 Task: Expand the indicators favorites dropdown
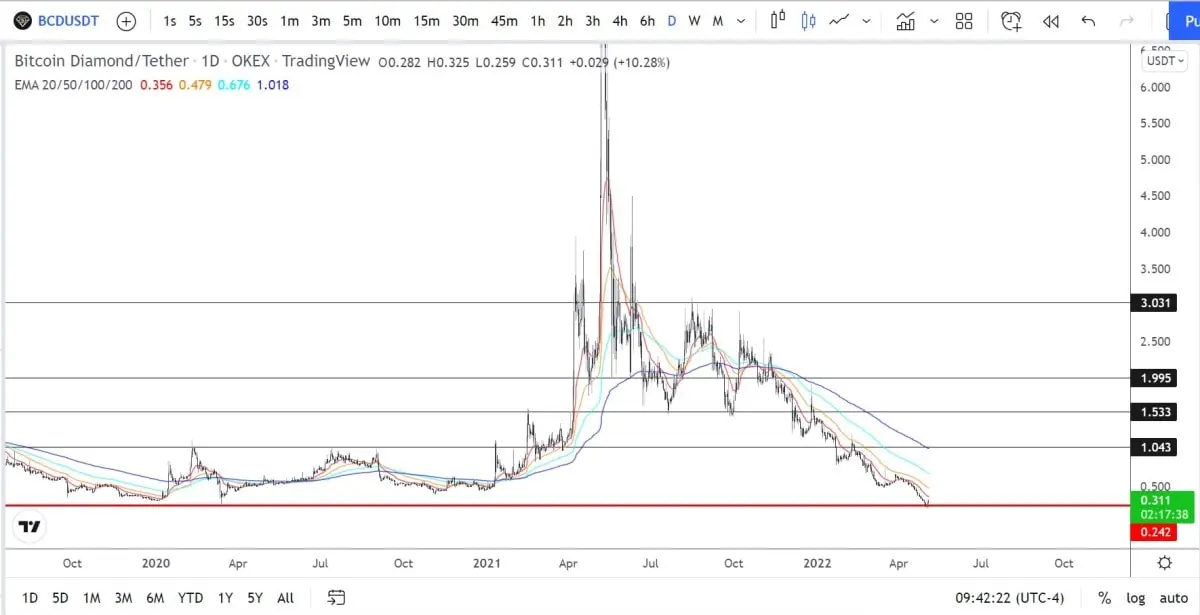934,20
